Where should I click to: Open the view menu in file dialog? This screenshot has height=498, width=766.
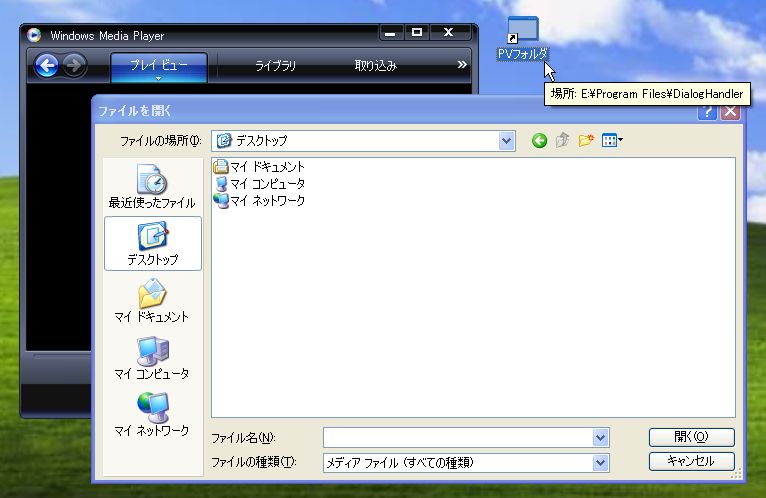[x=612, y=141]
